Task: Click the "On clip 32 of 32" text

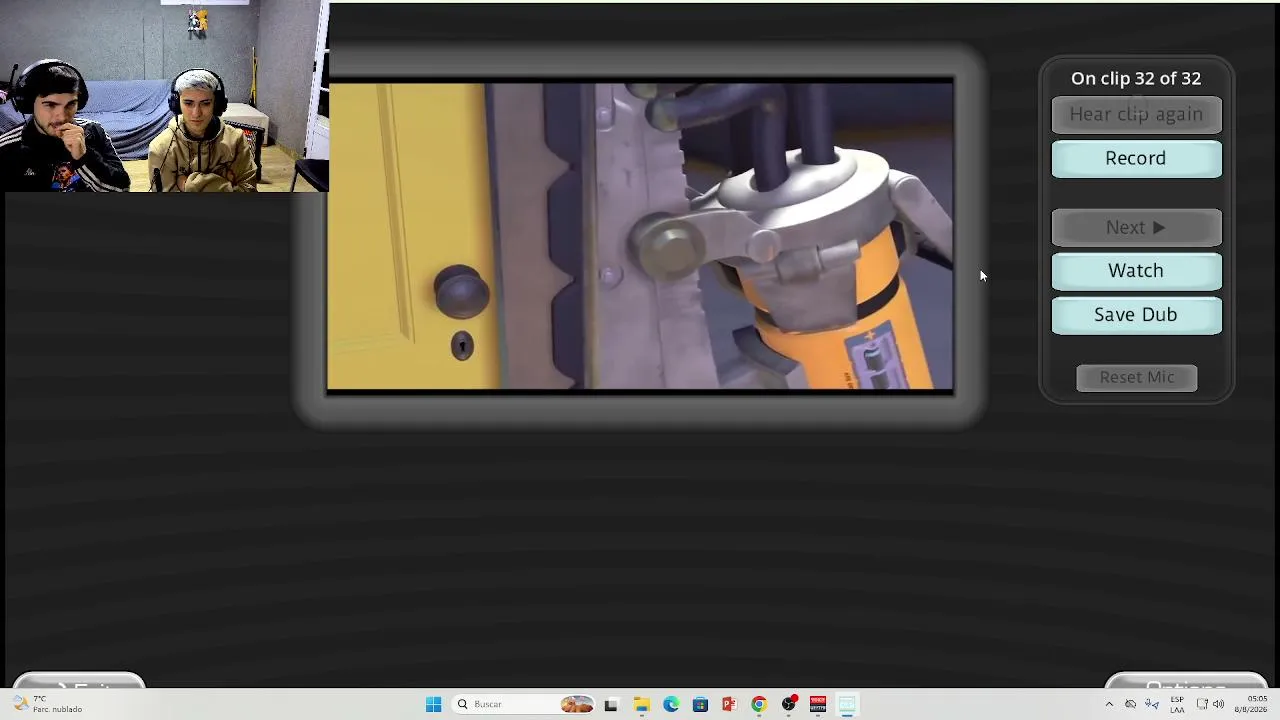Action: pyautogui.click(x=1136, y=78)
